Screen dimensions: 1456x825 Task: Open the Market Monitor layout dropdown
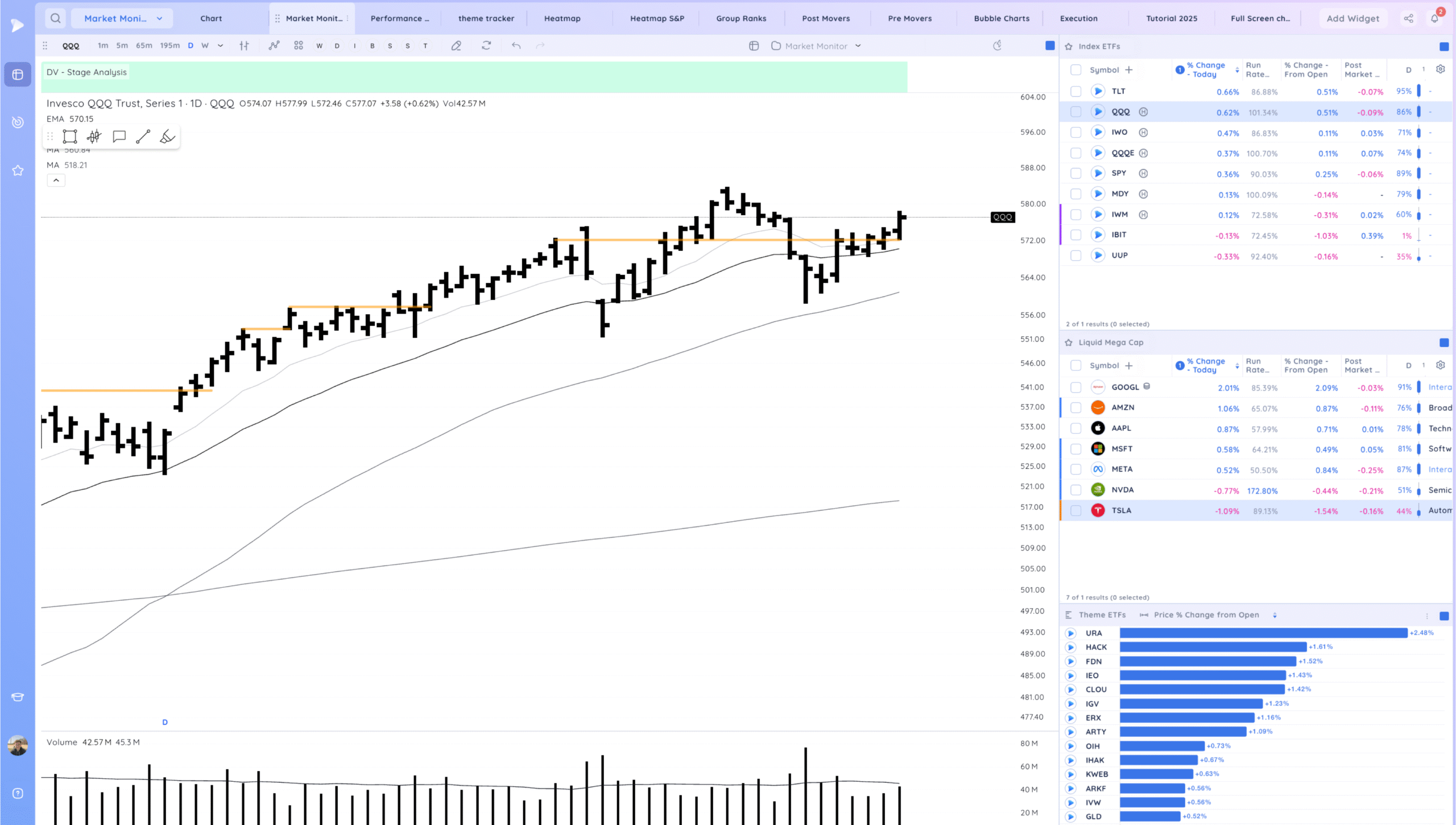tap(816, 46)
